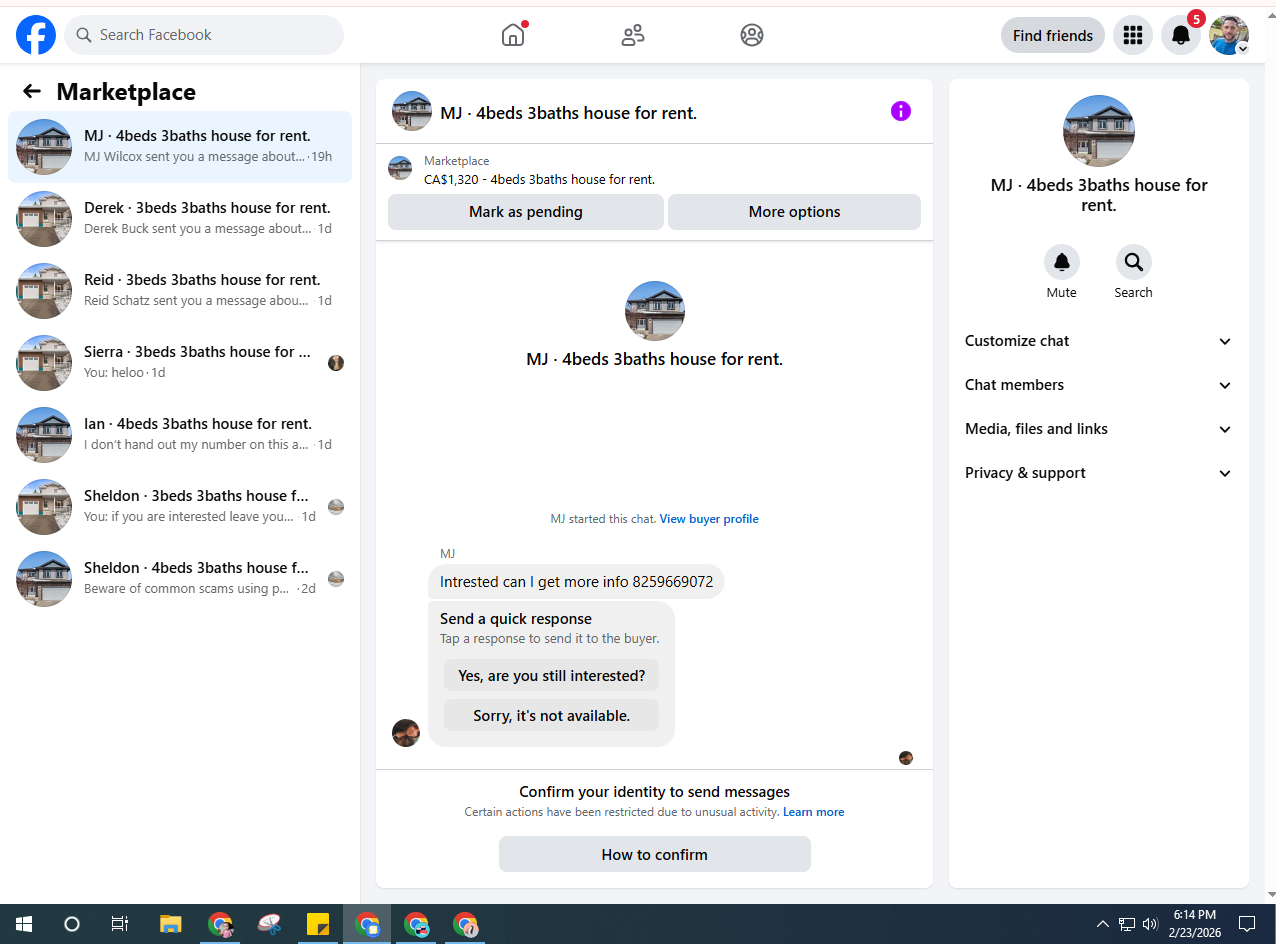Screen dimensions: 1276x944
Task: Open Windows notification center icon
Action: click(x=1247, y=924)
